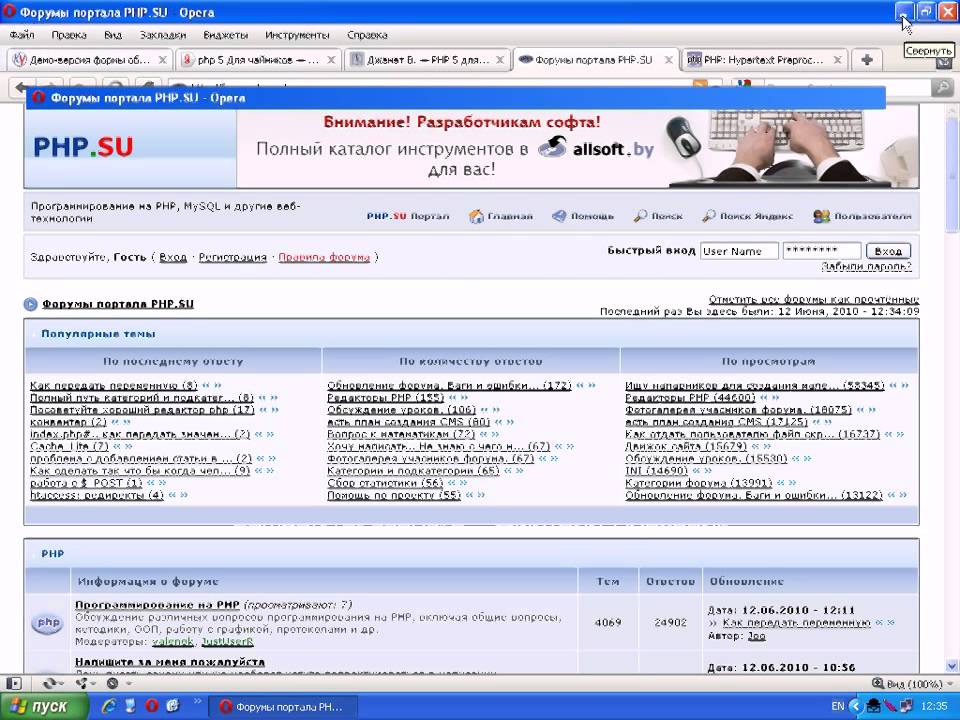This screenshot has width=960, height=720.
Task: Open topic INI (14690)
Action: coord(656,471)
